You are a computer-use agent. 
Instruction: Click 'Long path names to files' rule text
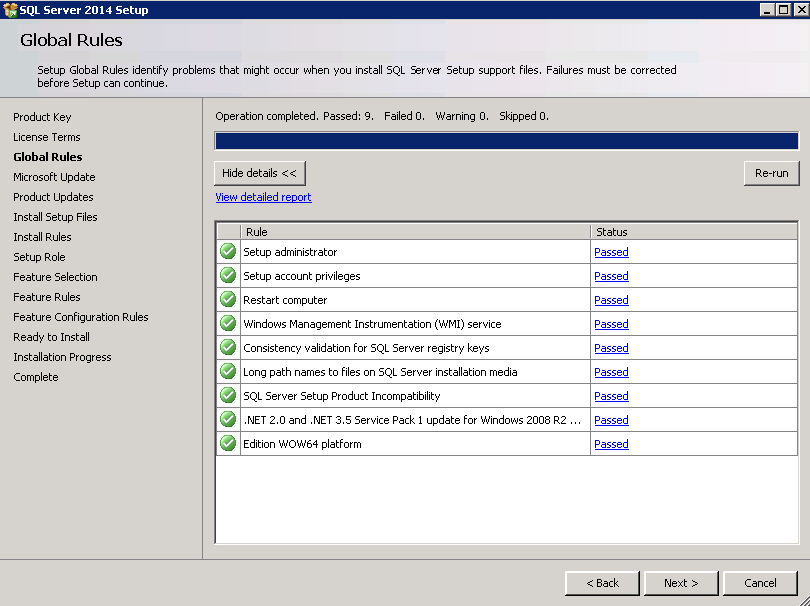380,372
